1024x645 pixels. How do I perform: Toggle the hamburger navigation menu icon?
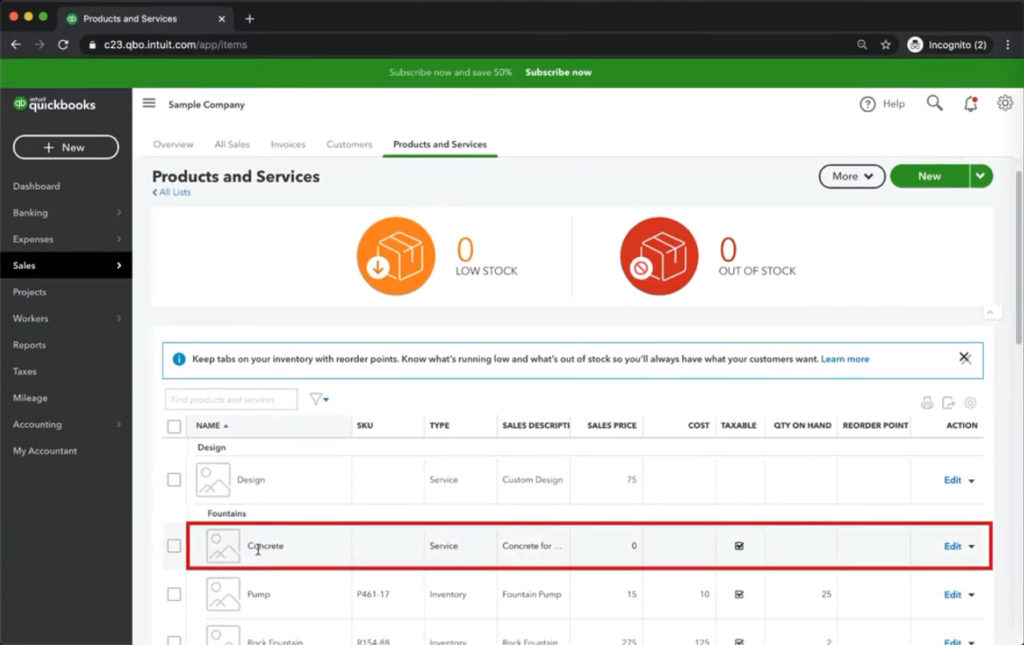(x=149, y=104)
